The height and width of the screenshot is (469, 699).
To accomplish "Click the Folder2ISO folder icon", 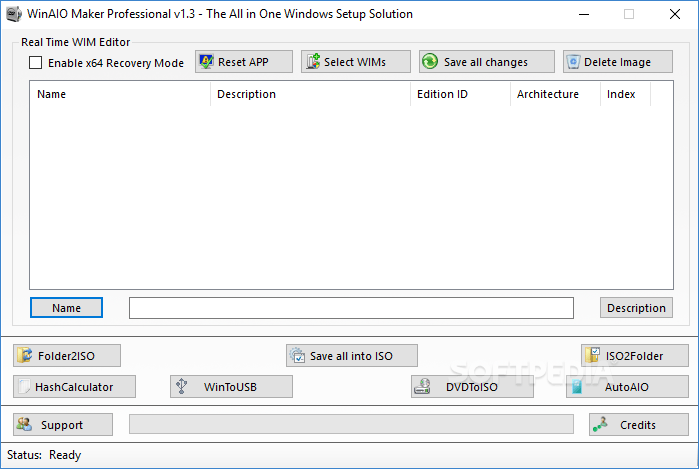I will pos(25,355).
